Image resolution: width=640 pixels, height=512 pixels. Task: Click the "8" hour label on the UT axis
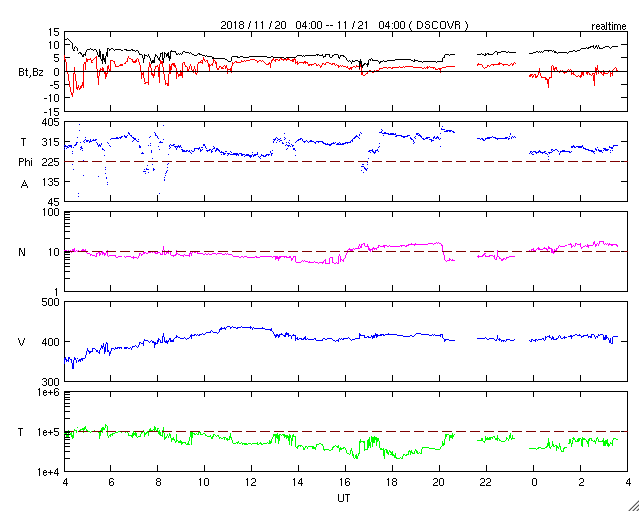[158, 482]
